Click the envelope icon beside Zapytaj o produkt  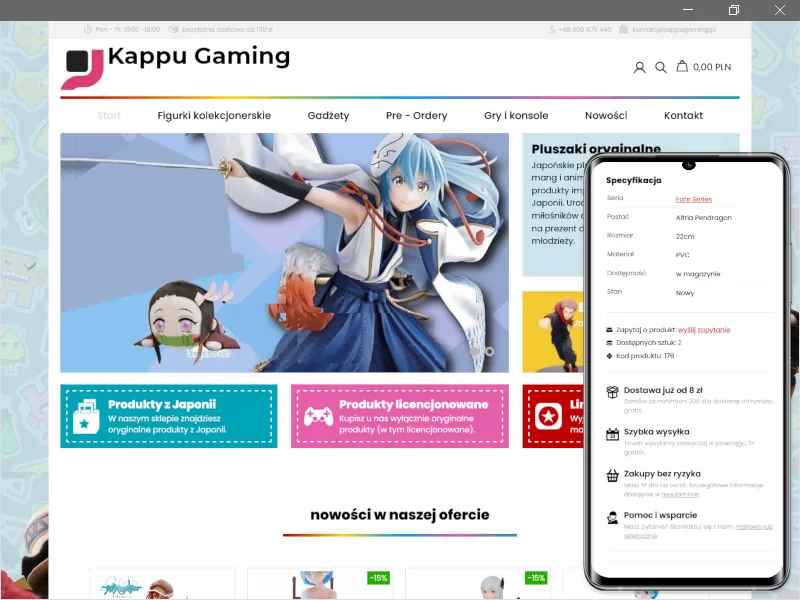point(609,330)
